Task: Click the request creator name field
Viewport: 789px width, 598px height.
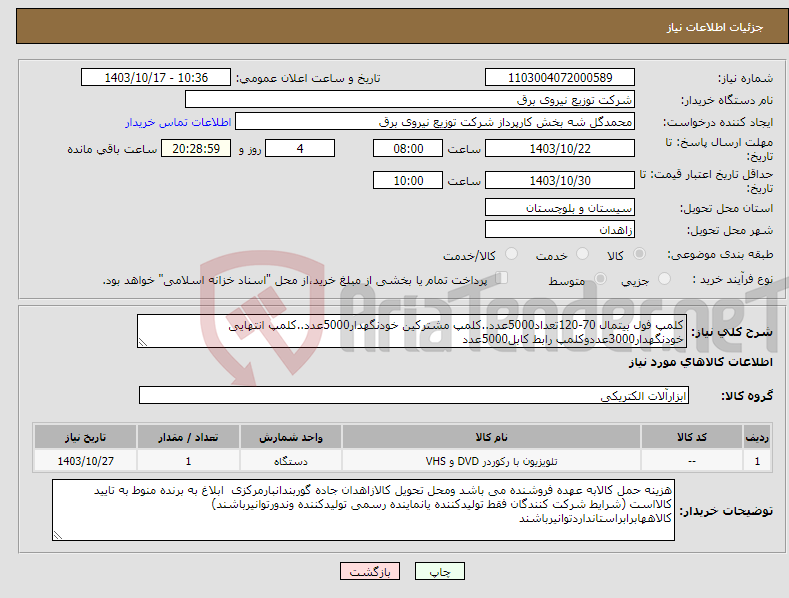Action: coord(435,121)
